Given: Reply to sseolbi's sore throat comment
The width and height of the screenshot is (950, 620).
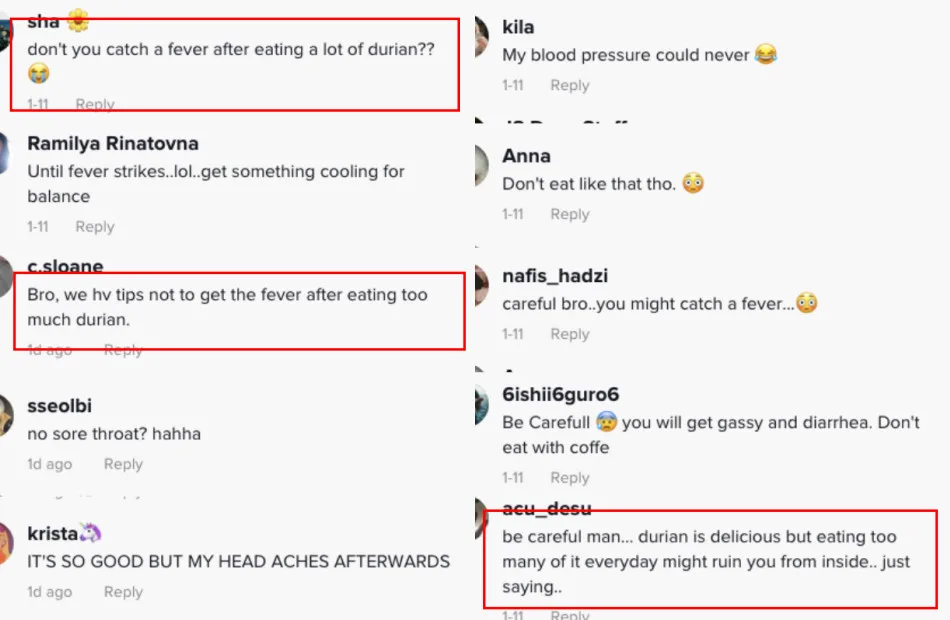Looking at the screenshot, I should click(123, 464).
